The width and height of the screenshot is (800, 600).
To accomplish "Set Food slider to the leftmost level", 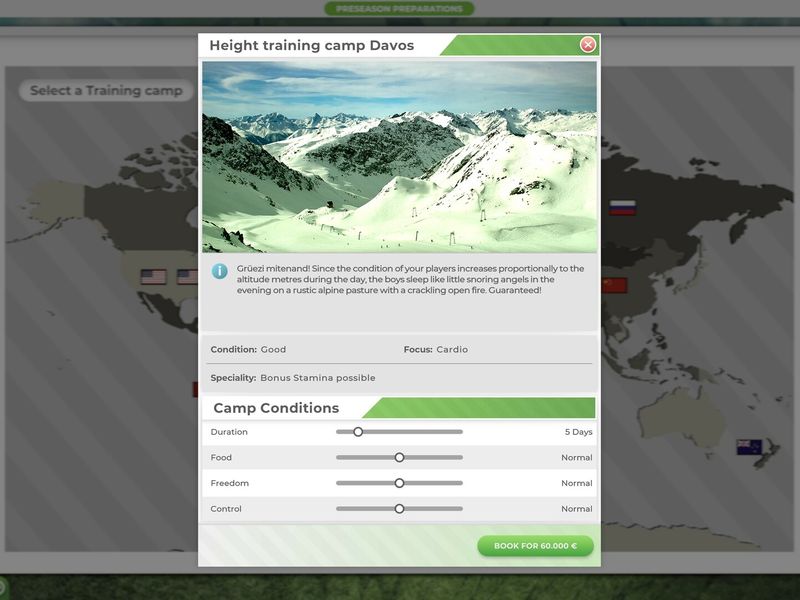I will coord(338,457).
